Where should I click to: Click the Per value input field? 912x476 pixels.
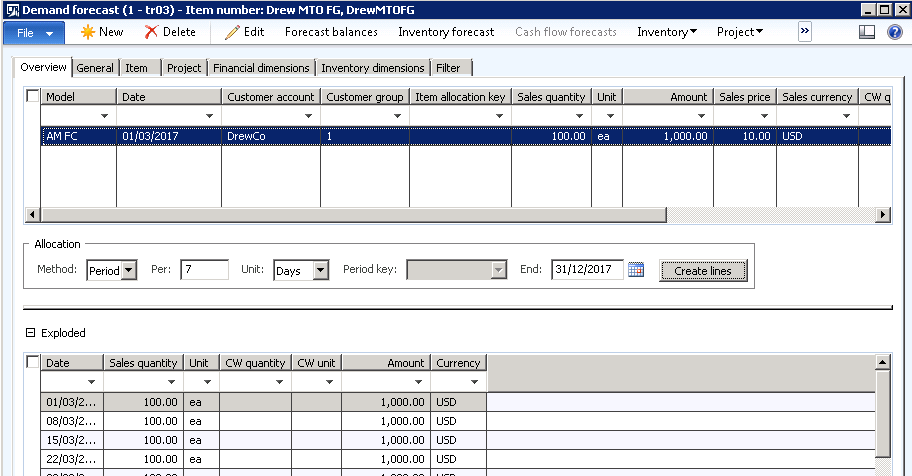(204, 270)
